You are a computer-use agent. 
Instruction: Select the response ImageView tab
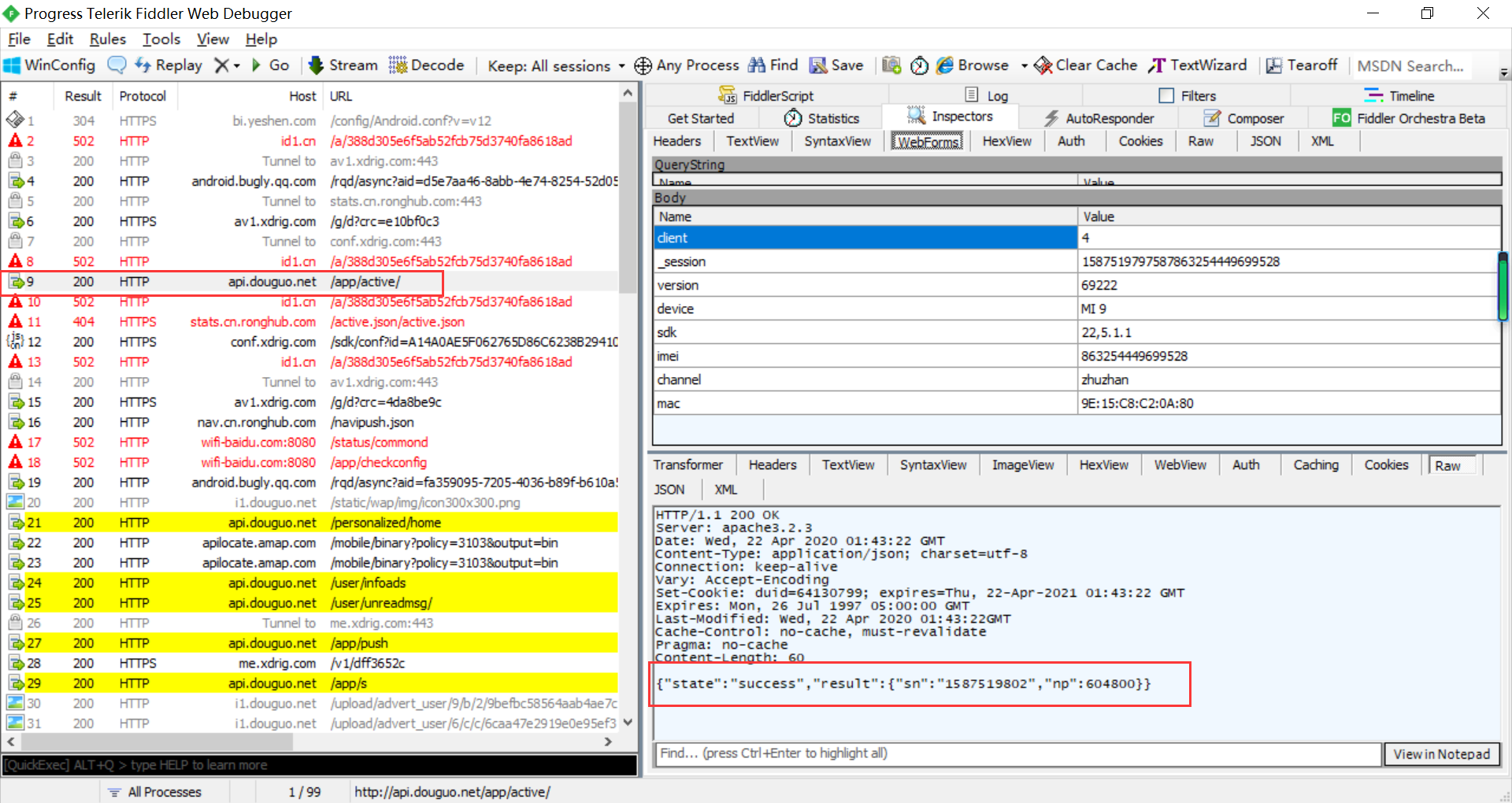[1023, 464]
